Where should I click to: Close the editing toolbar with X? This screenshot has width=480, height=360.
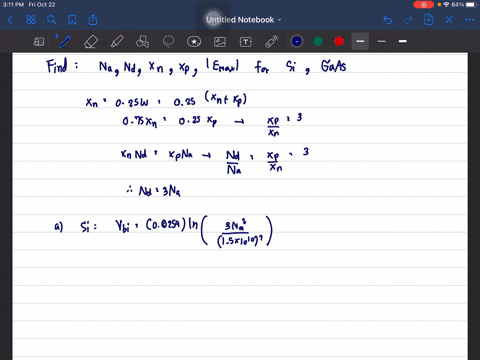449,20
